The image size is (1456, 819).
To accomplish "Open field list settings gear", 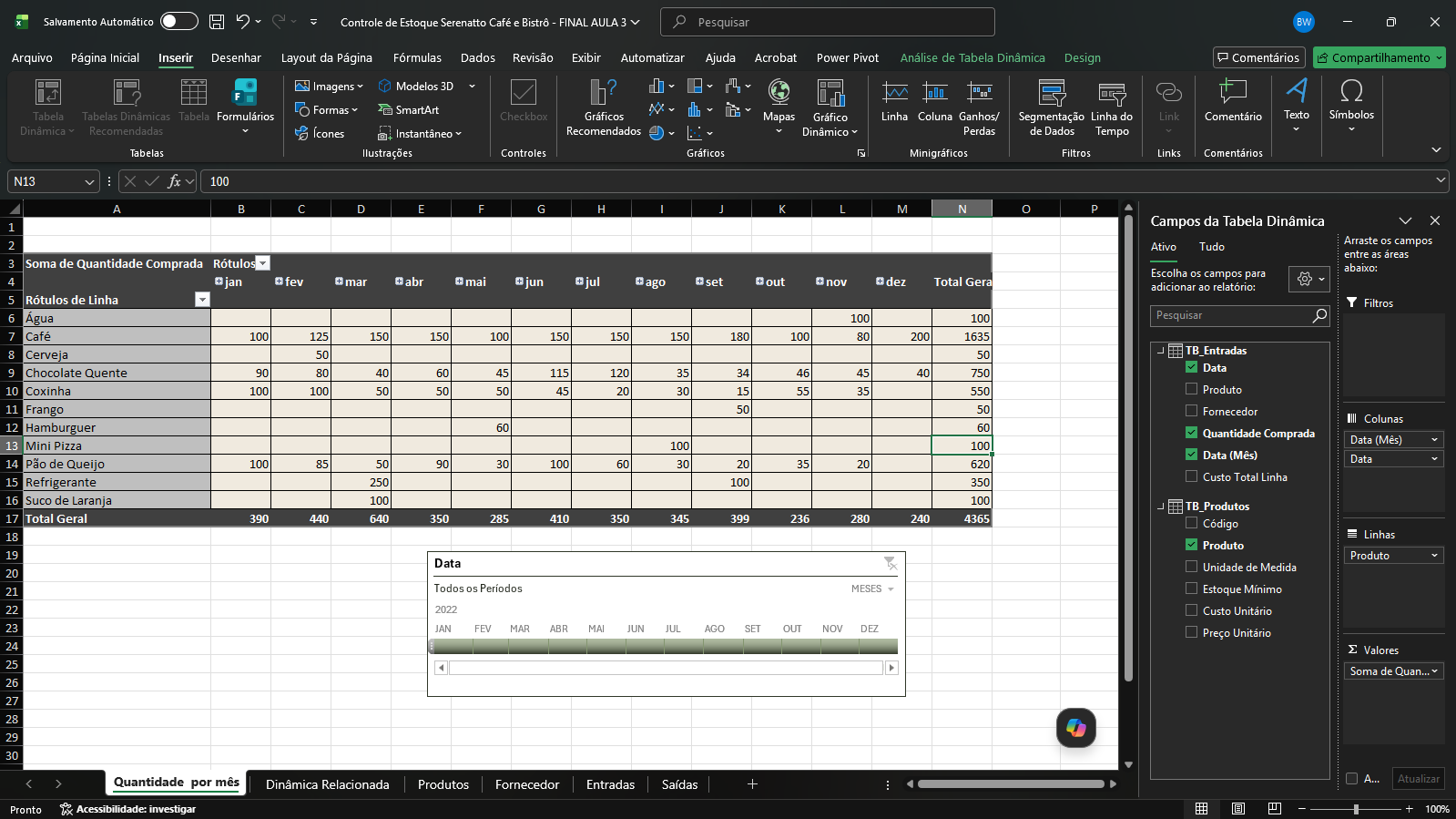I will 1309,280.
